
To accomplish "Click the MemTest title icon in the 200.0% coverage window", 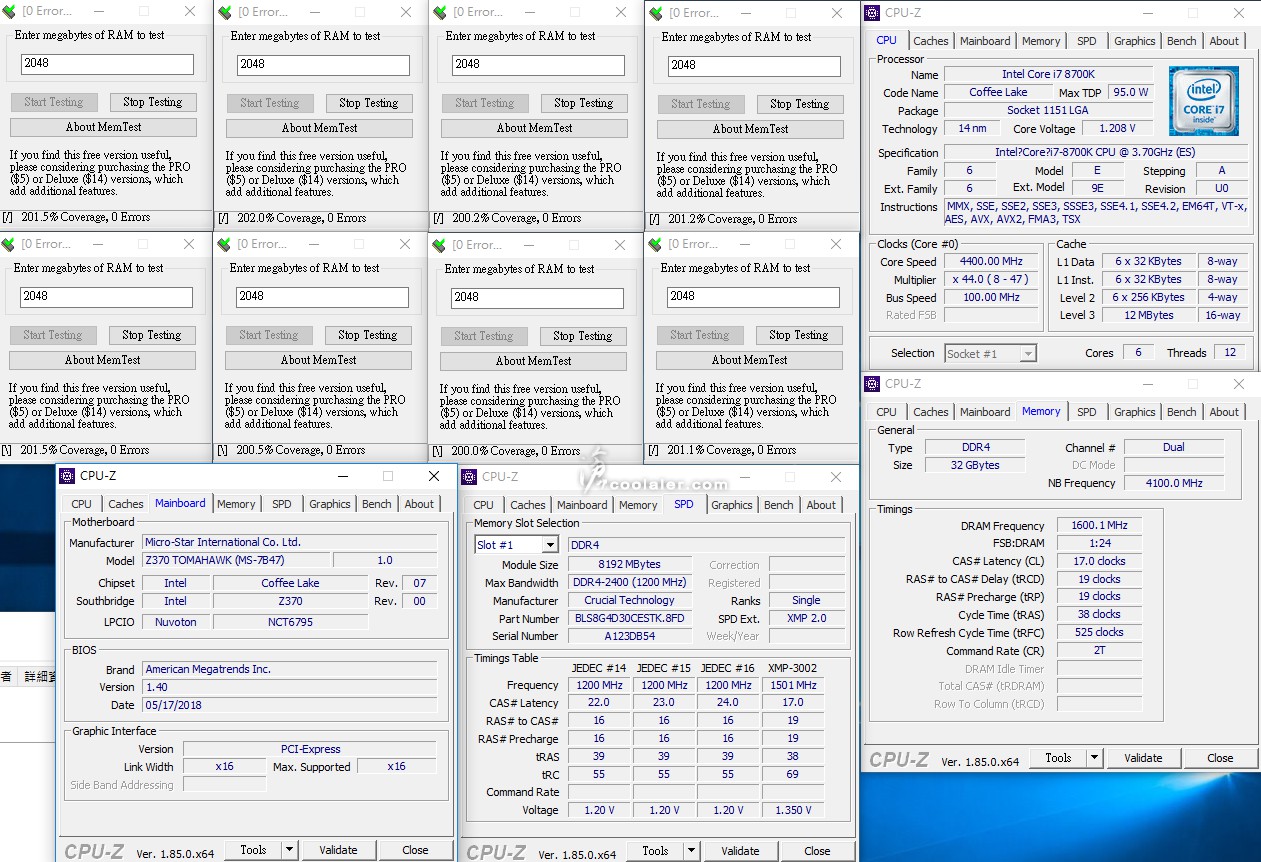I will [x=440, y=246].
